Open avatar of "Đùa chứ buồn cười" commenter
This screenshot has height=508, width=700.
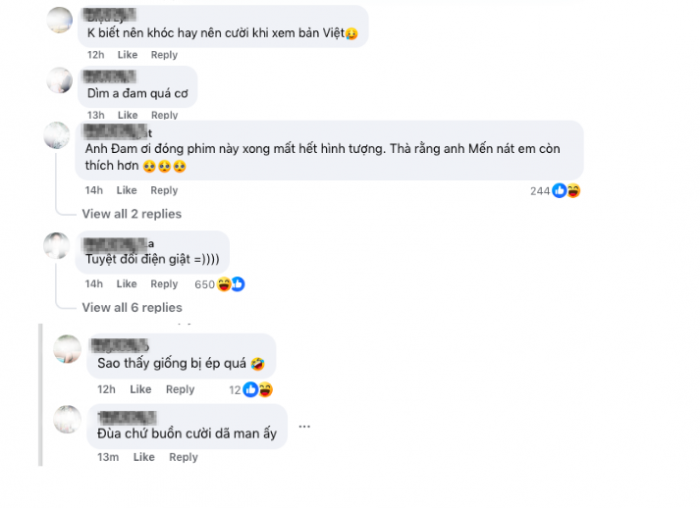[67, 419]
